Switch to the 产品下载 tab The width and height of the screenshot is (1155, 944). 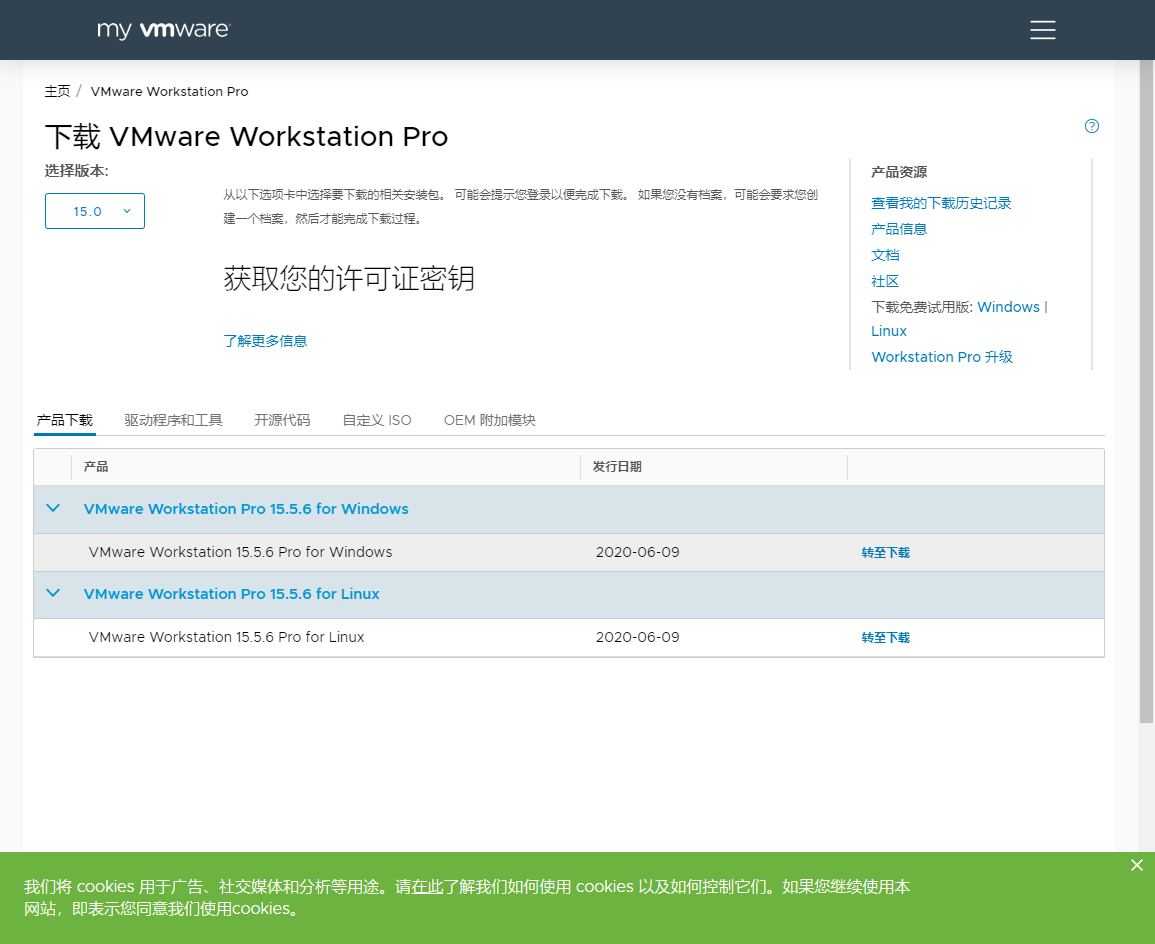click(65, 420)
